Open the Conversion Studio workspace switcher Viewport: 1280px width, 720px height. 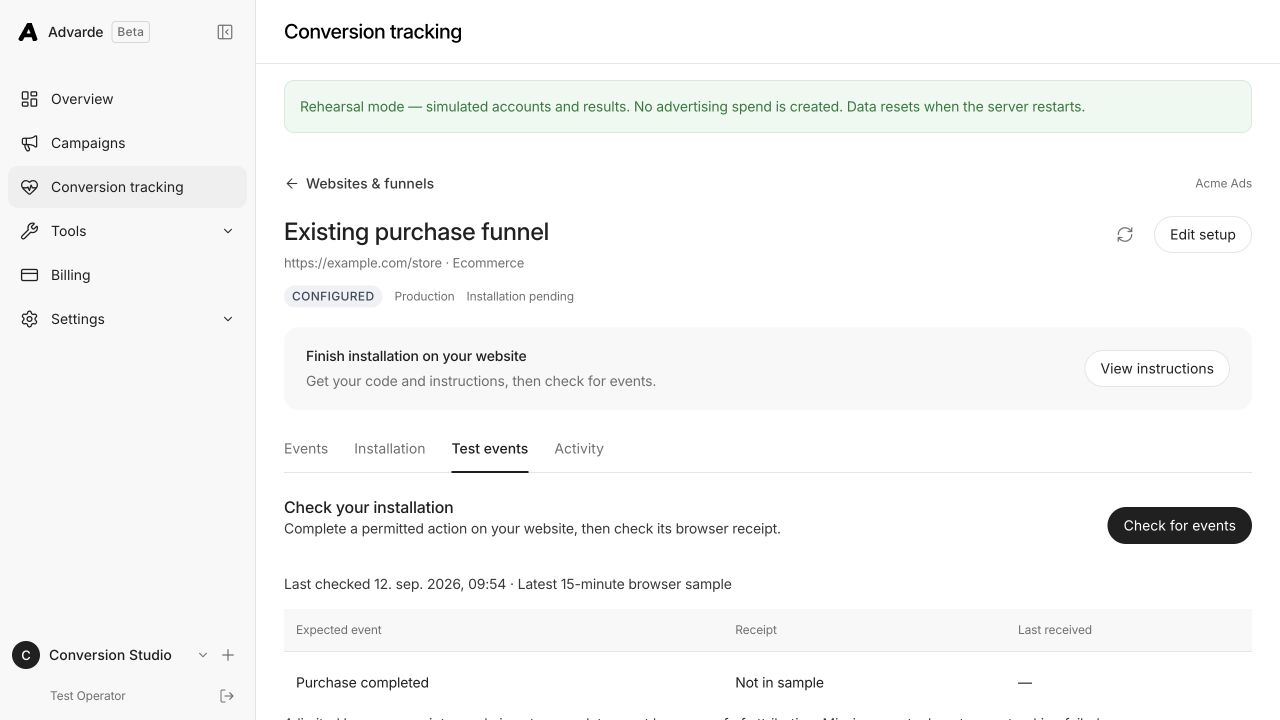pos(110,655)
